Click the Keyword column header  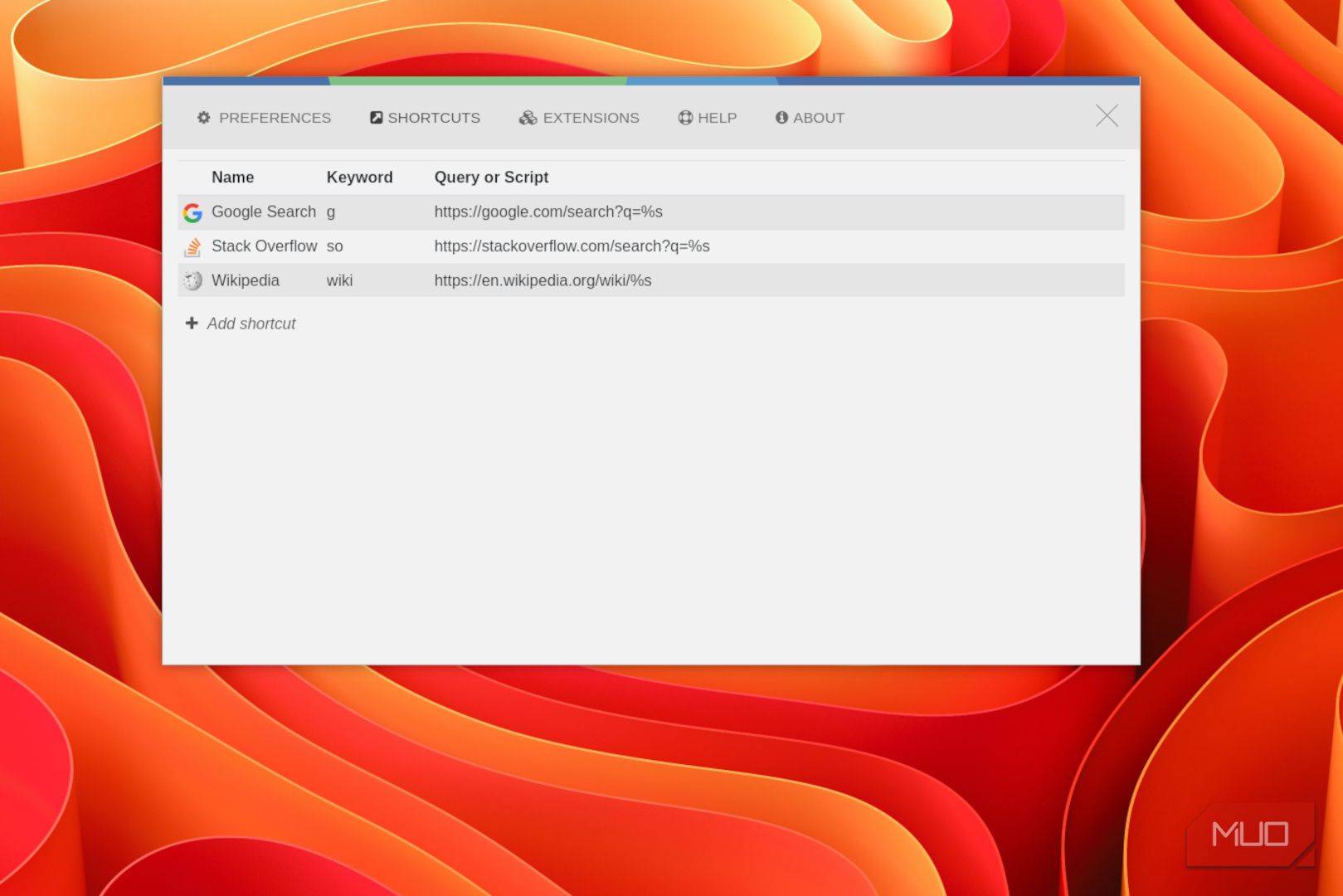tap(359, 178)
